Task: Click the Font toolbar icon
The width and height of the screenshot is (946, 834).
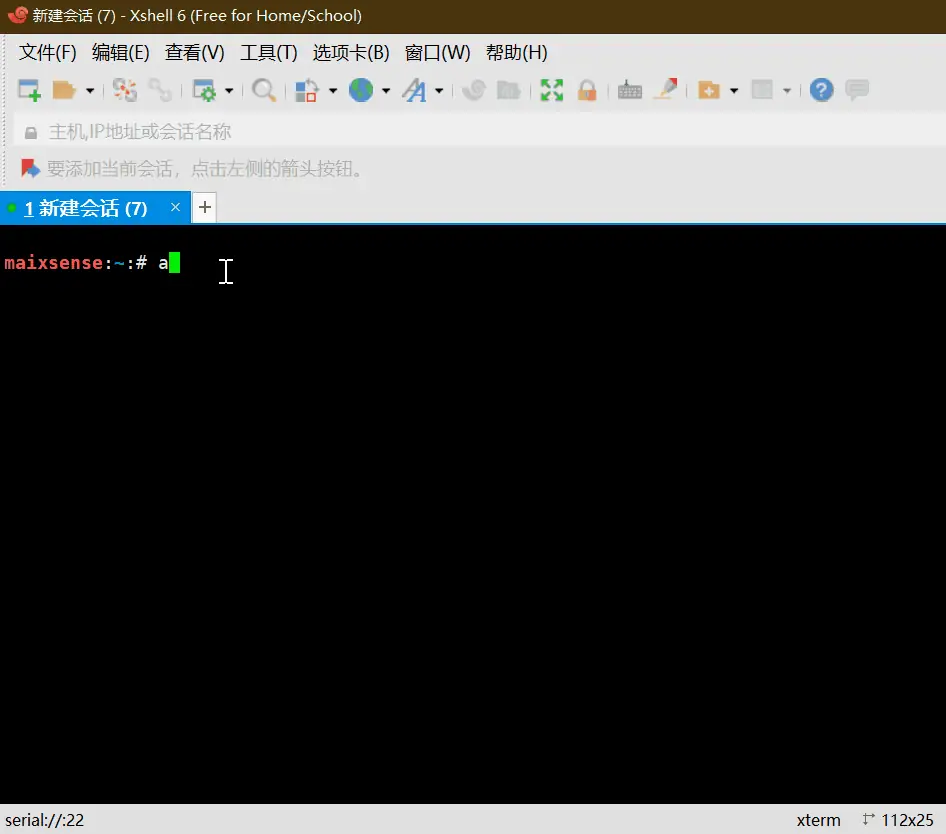Action: click(x=414, y=91)
